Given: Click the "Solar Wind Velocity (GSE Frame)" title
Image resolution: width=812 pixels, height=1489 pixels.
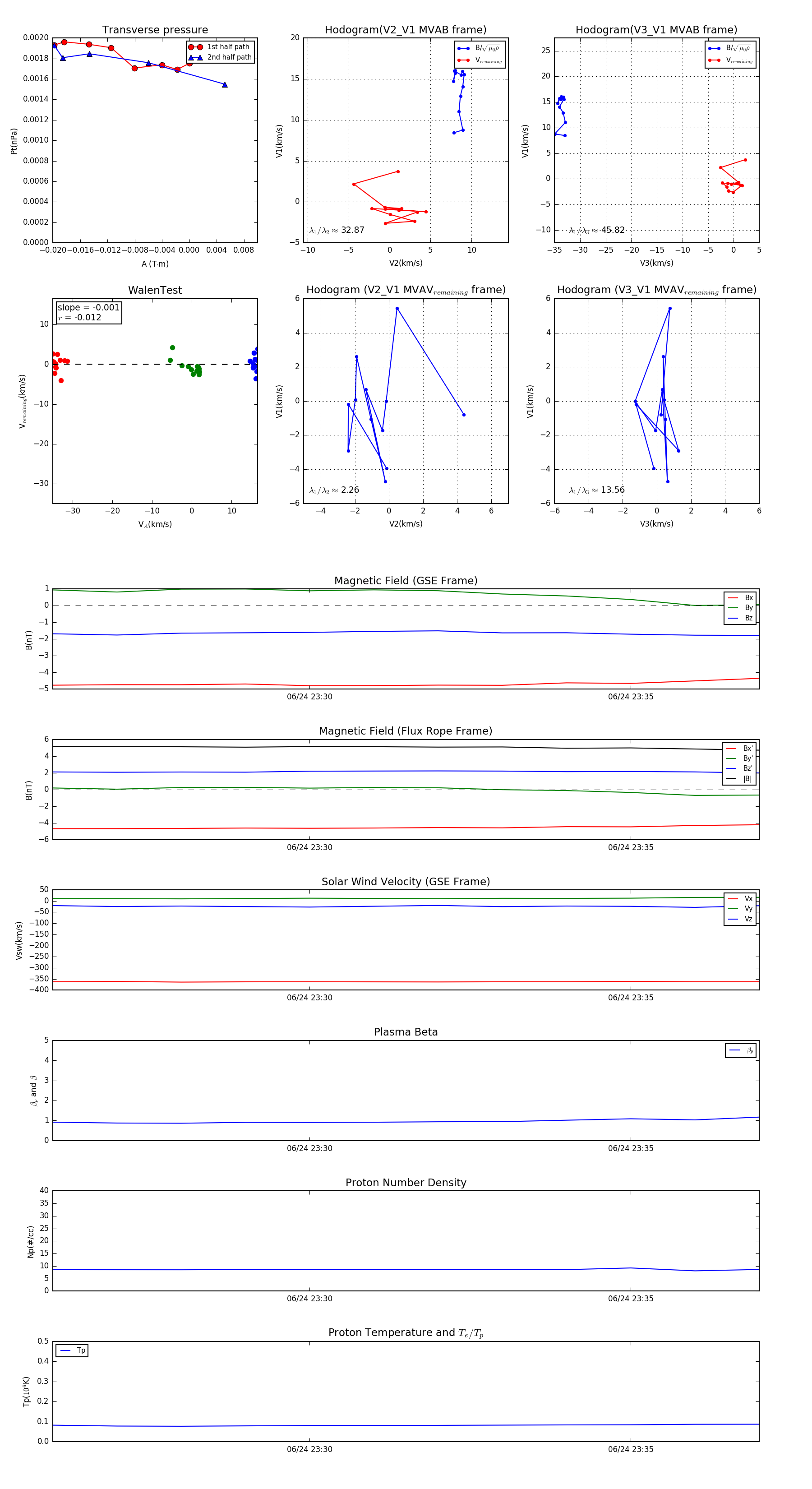Looking at the screenshot, I should [406, 882].
